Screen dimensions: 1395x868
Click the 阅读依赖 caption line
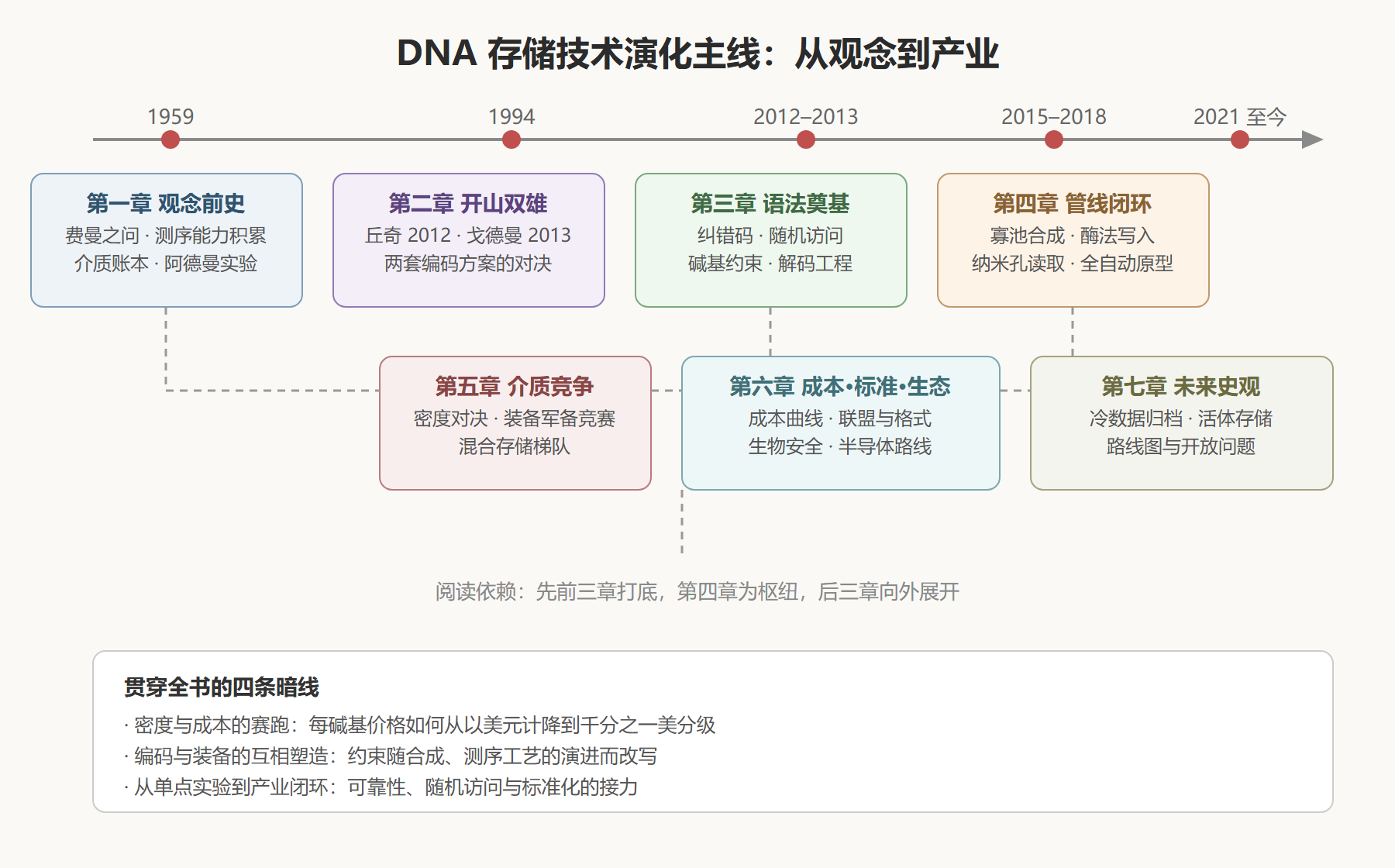(697, 592)
